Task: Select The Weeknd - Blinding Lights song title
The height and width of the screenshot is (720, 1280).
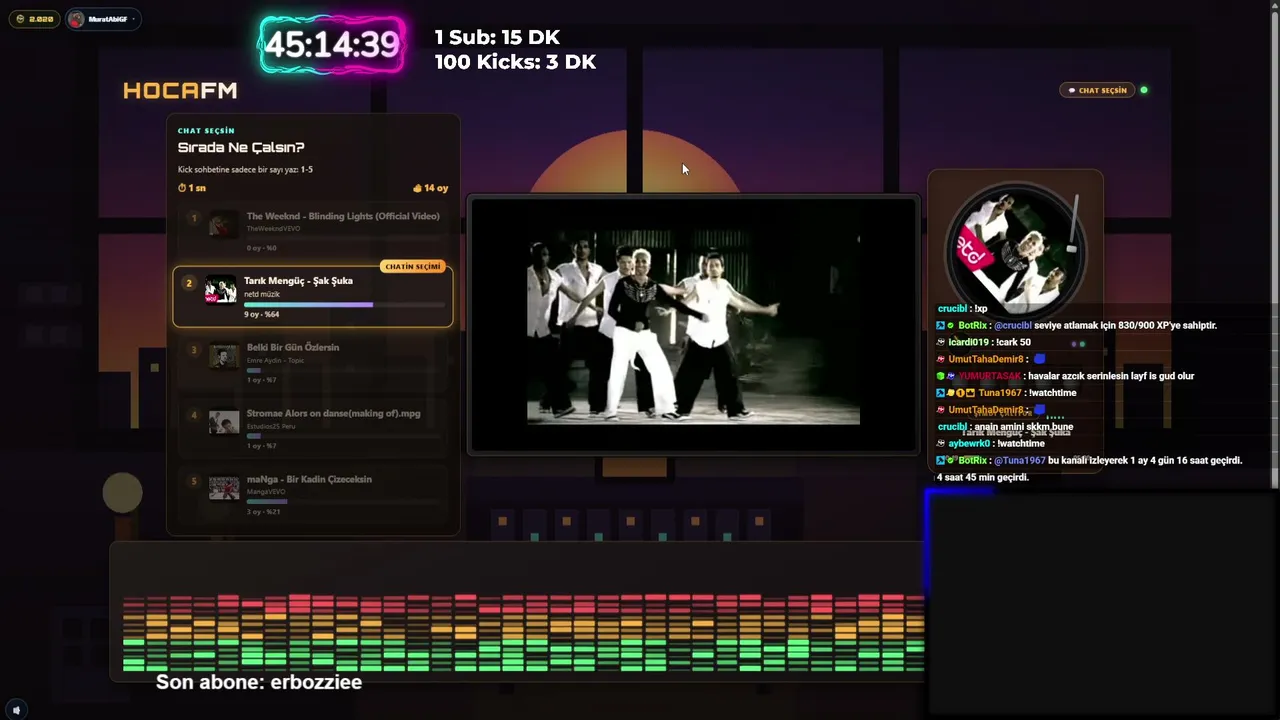Action: point(343,216)
